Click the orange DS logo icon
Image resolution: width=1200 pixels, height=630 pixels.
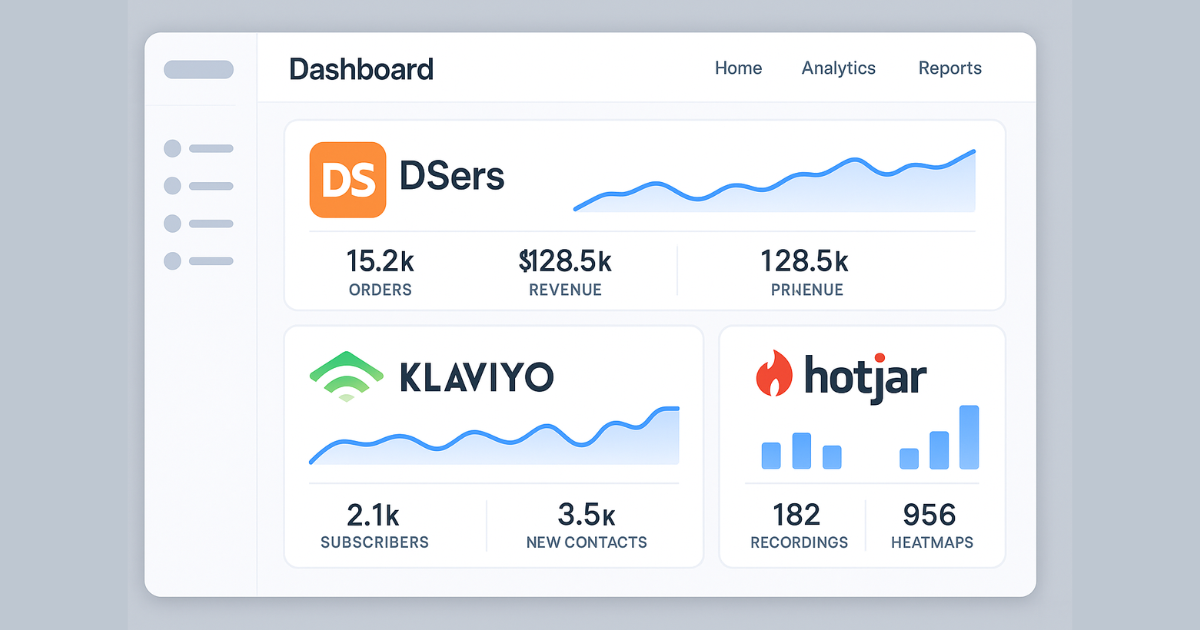coord(348,180)
